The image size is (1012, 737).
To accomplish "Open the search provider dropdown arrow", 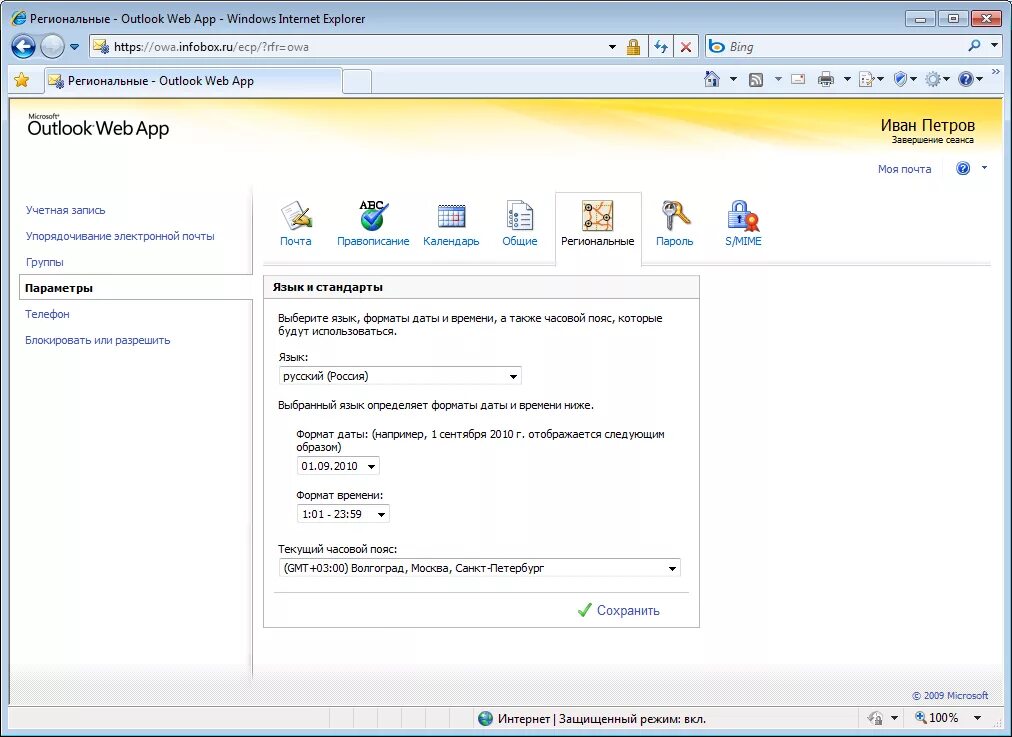I will tap(995, 46).
